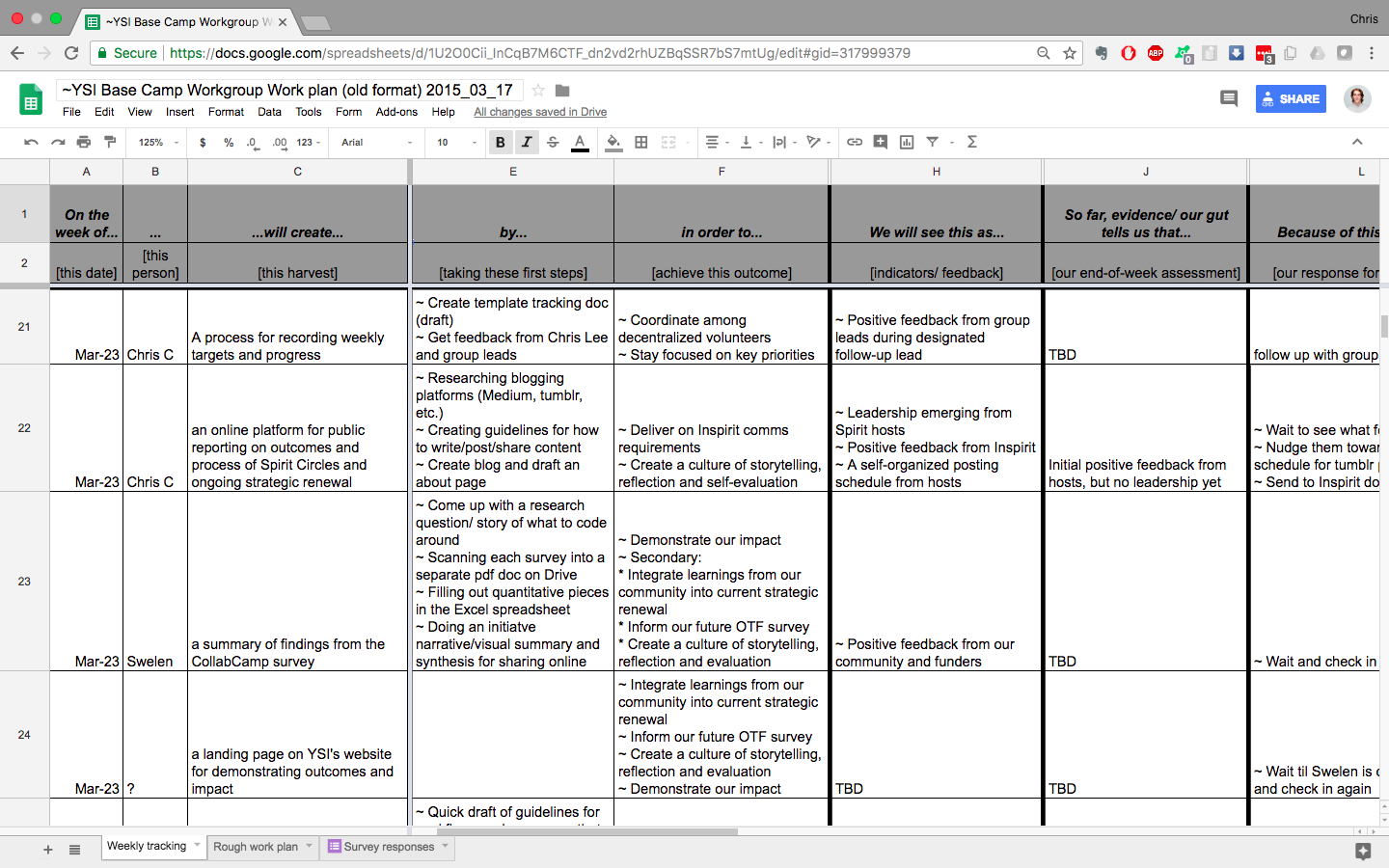Open the font size 10 dropdown
Viewport: 1389px width, 868px height.
click(456, 142)
